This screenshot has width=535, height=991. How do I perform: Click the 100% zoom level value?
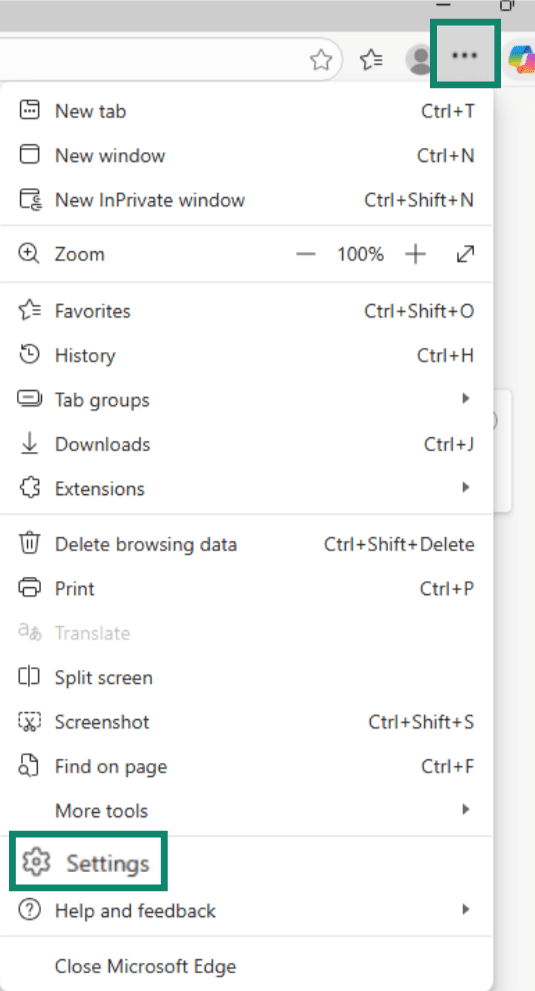360,254
